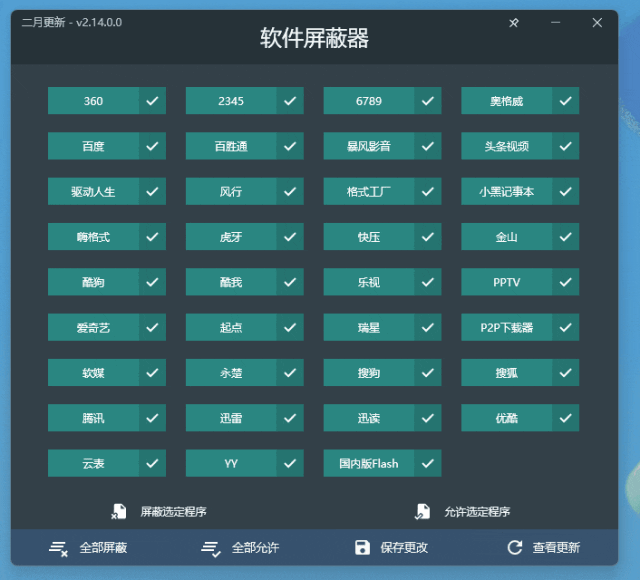
Task: Click the 保存更改 button label
Action: pos(404,548)
